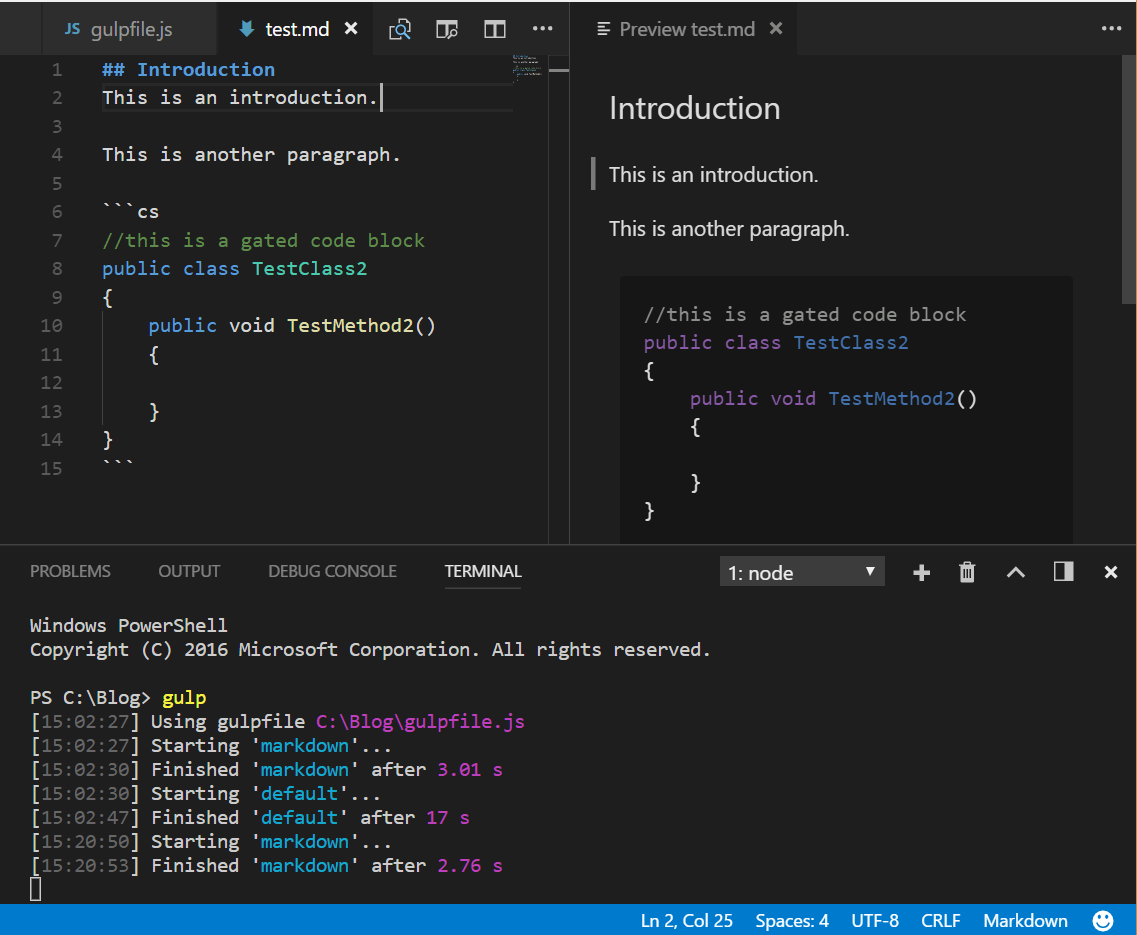Close the Preview test.md tab

(x=776, y=28)
